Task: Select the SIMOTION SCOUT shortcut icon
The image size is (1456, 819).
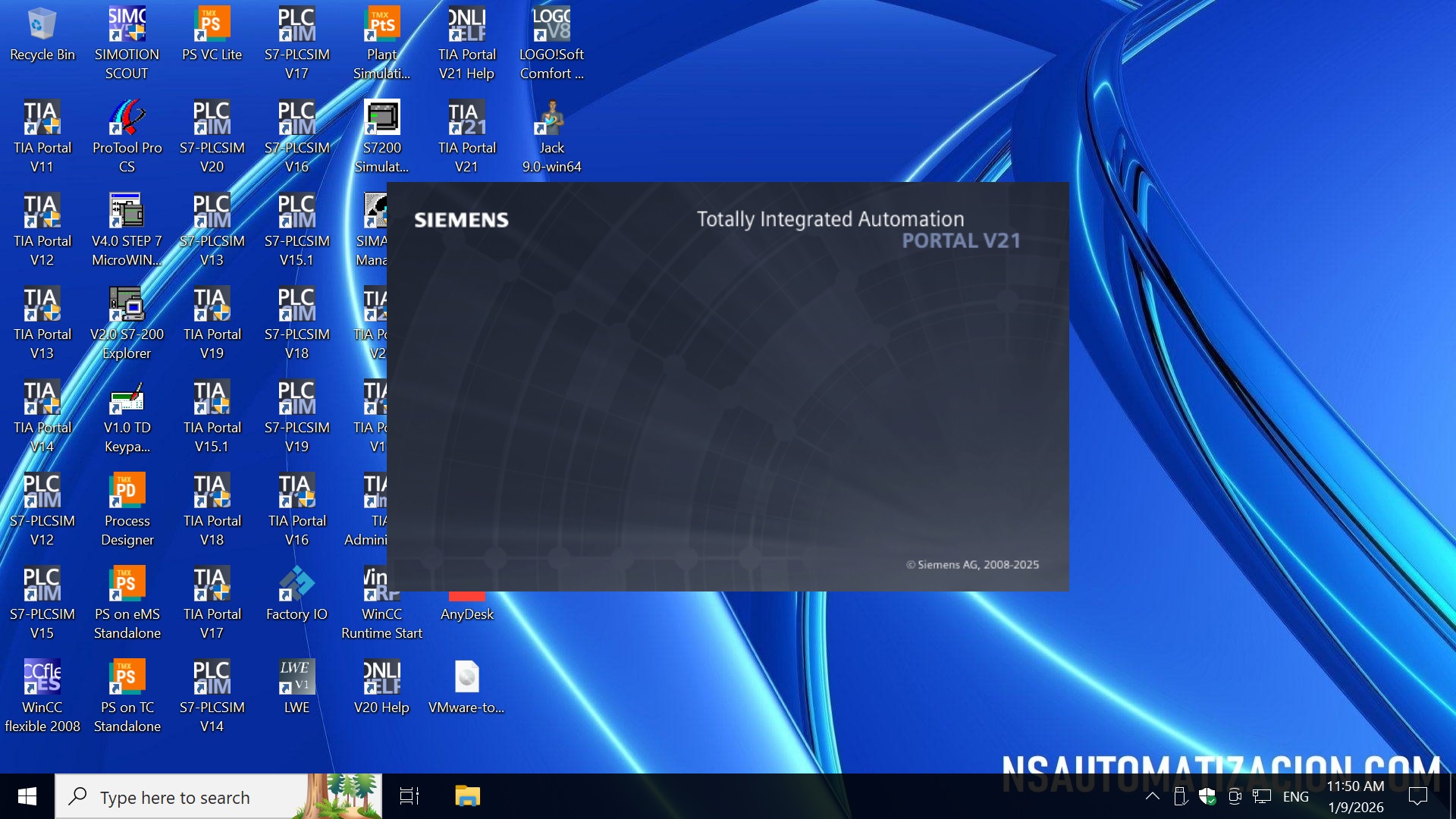Action: click(x=127, y=25)
